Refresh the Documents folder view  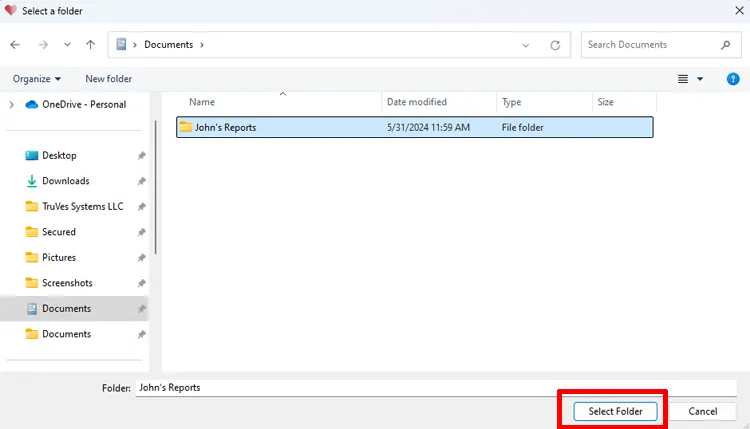[x=555, y=45]
